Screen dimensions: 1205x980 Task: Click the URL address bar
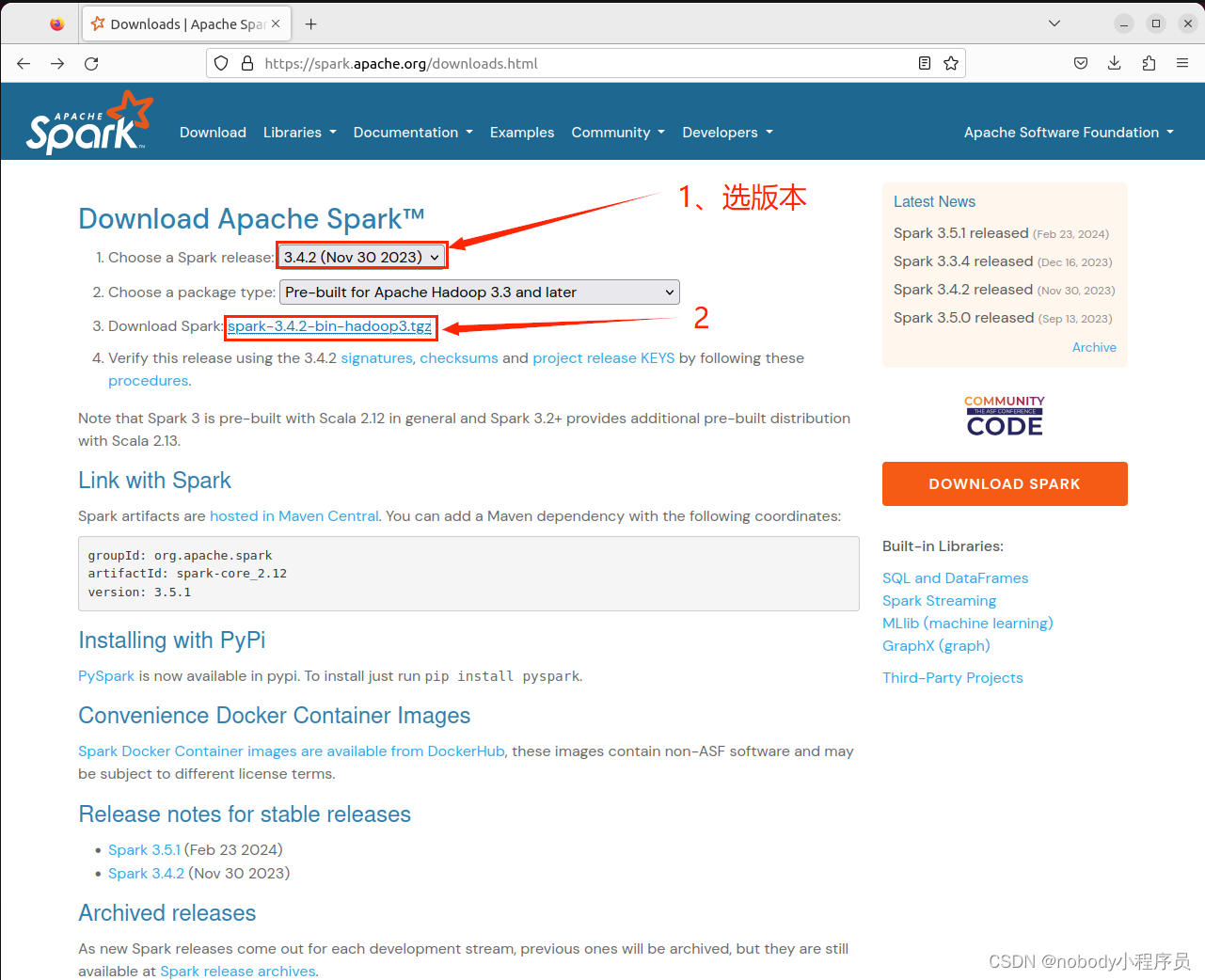[585, 63]
